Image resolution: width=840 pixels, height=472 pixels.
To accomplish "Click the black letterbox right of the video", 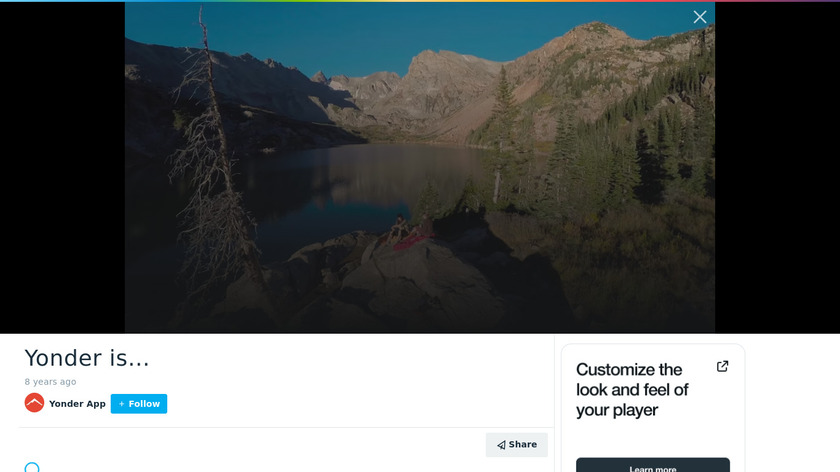I will tap(777, 167).
